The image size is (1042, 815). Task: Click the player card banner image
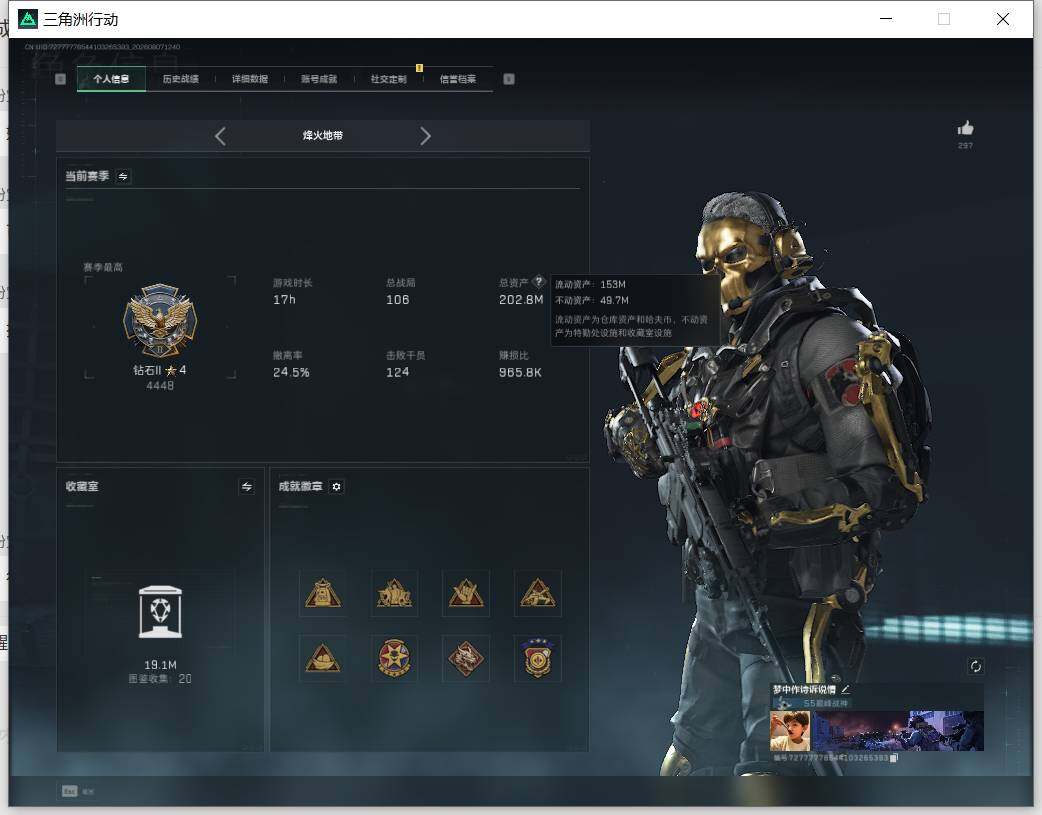click(x=898, y=731)
